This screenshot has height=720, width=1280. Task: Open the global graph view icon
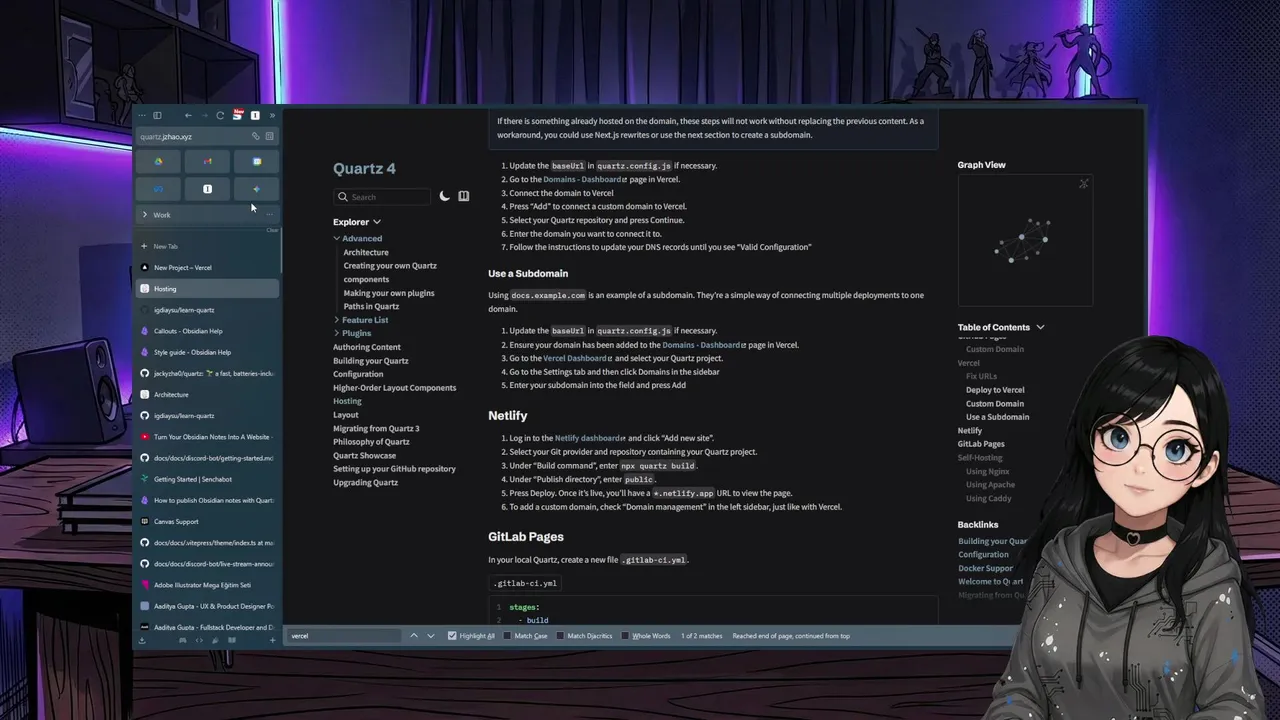pyautogui.click(x=1083, y=184)
